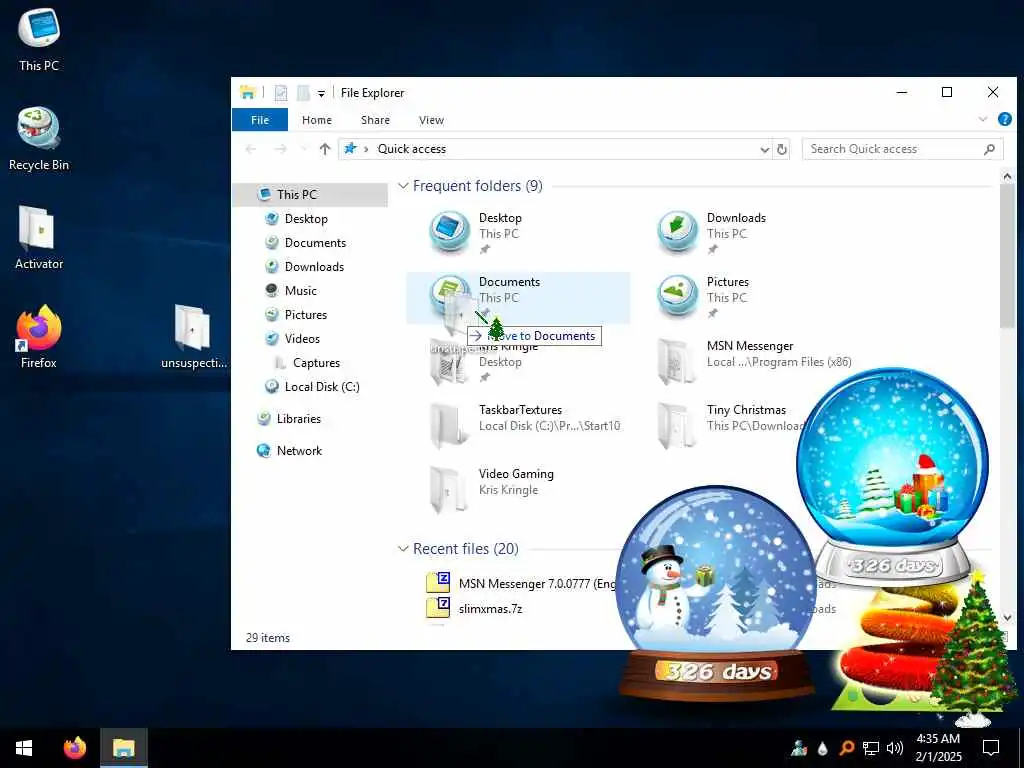Go back using the Back arrow
The height and width of the screenshot is (768, 1024).
tap(251, 149)
